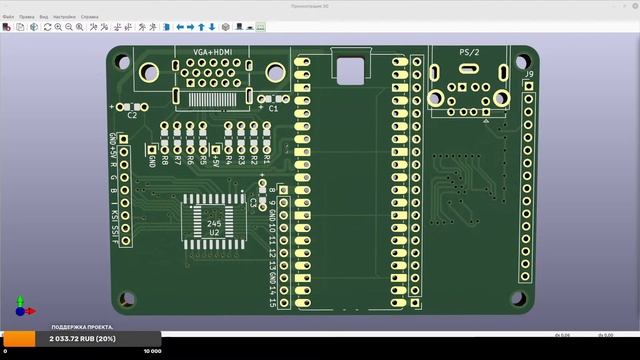
Task: Move board up with blue arrow
Action: (x=201, y=27)
